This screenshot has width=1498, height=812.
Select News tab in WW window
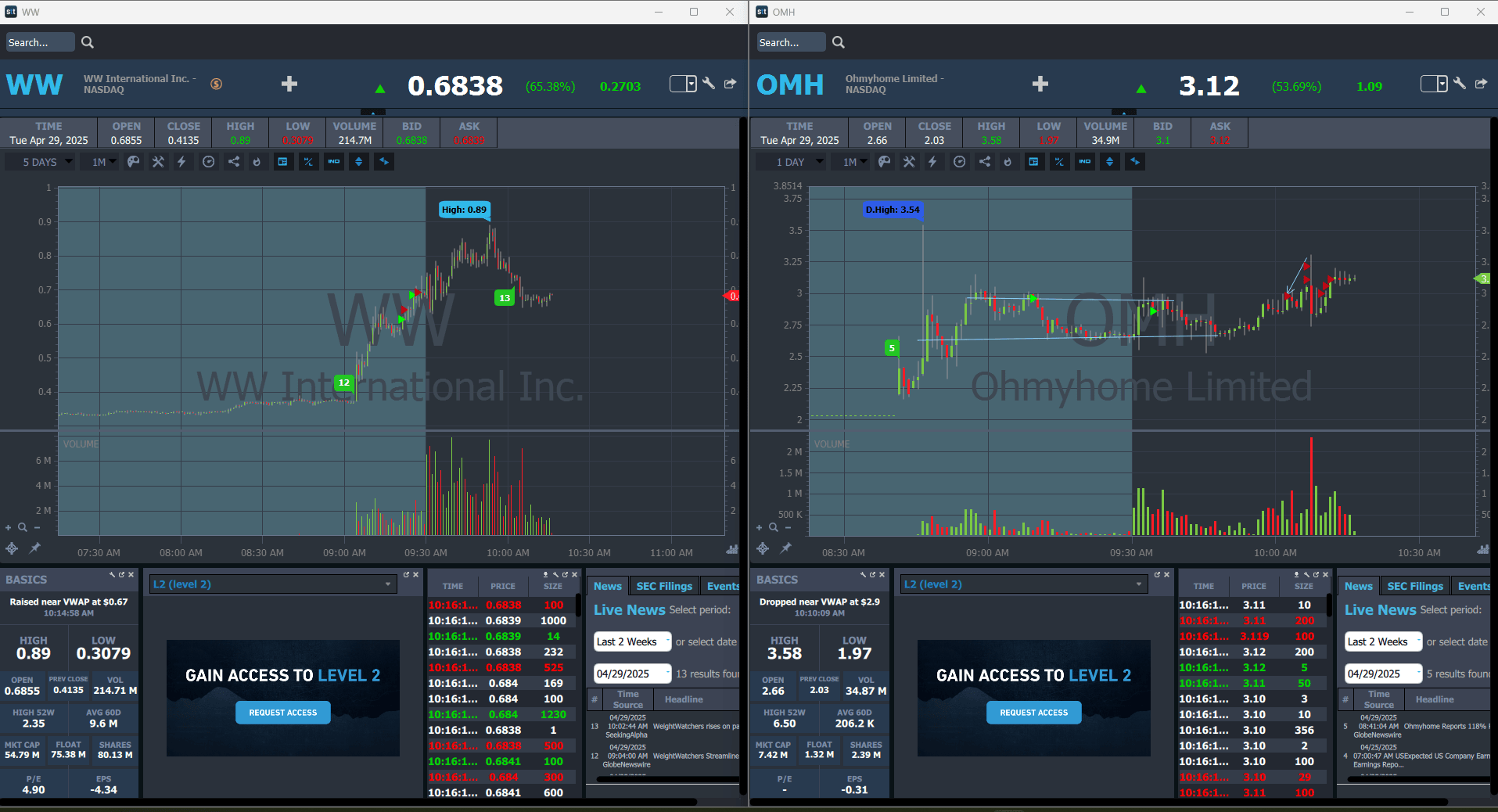[x=608, y=586]
